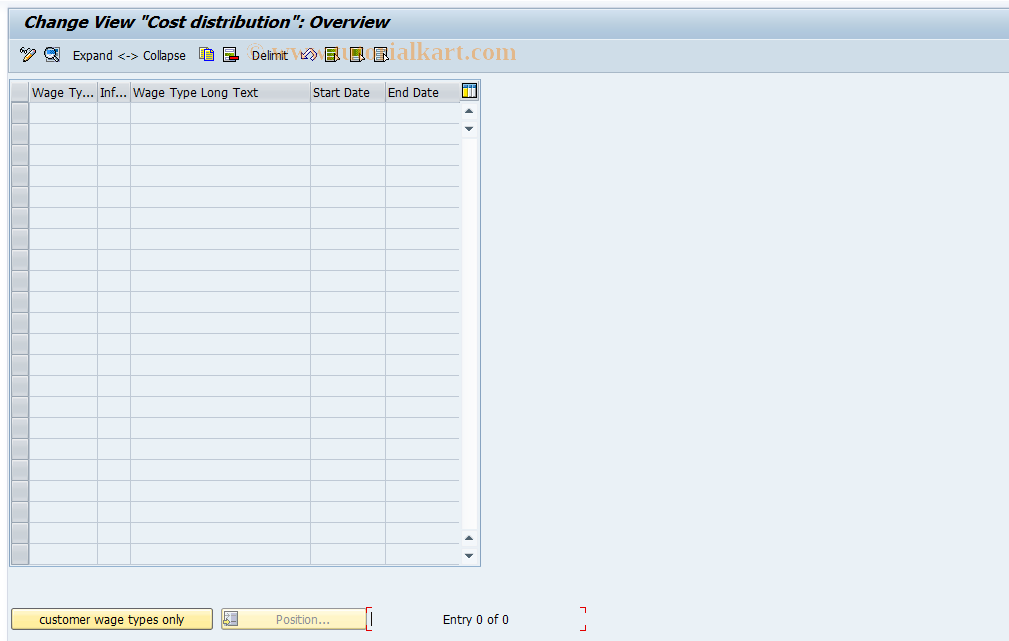The image size is (1009, 641).
Task: Click top scroll-up arrow of table
Action: point(469,111)
